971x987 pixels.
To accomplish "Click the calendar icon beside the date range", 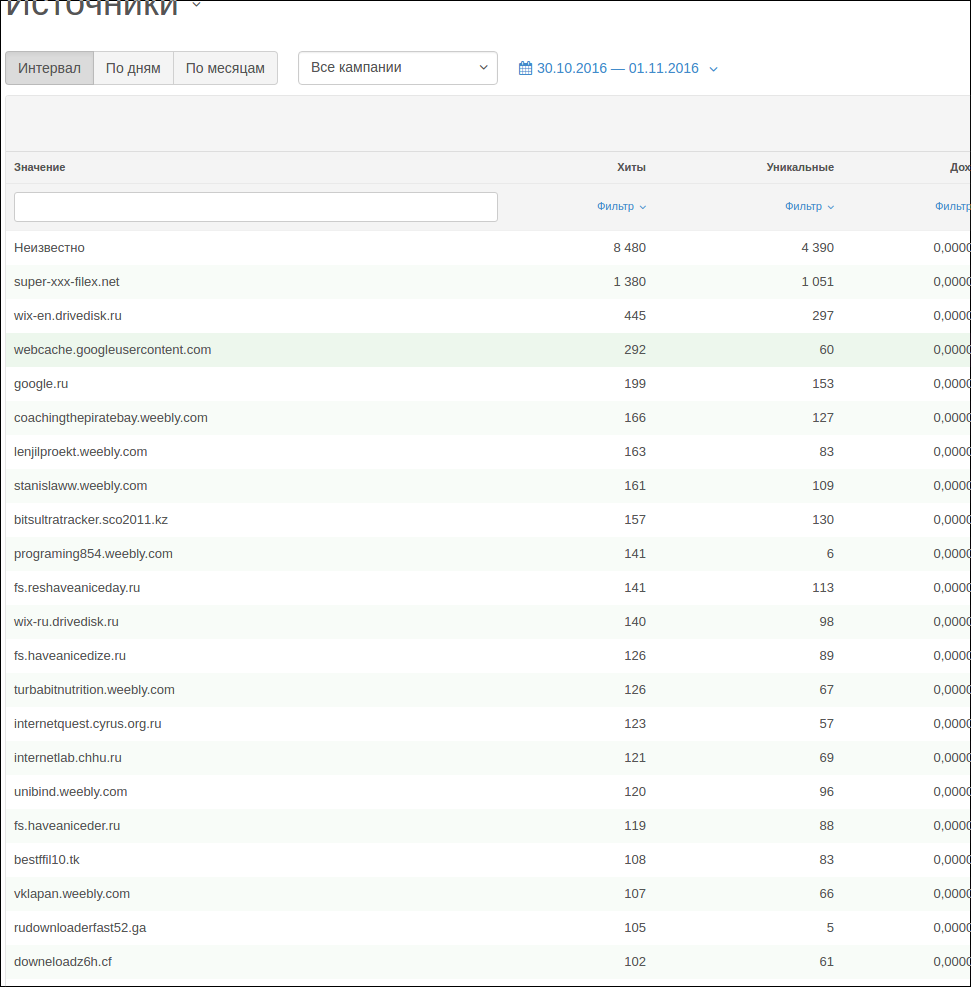I will [x=525, y=68].
